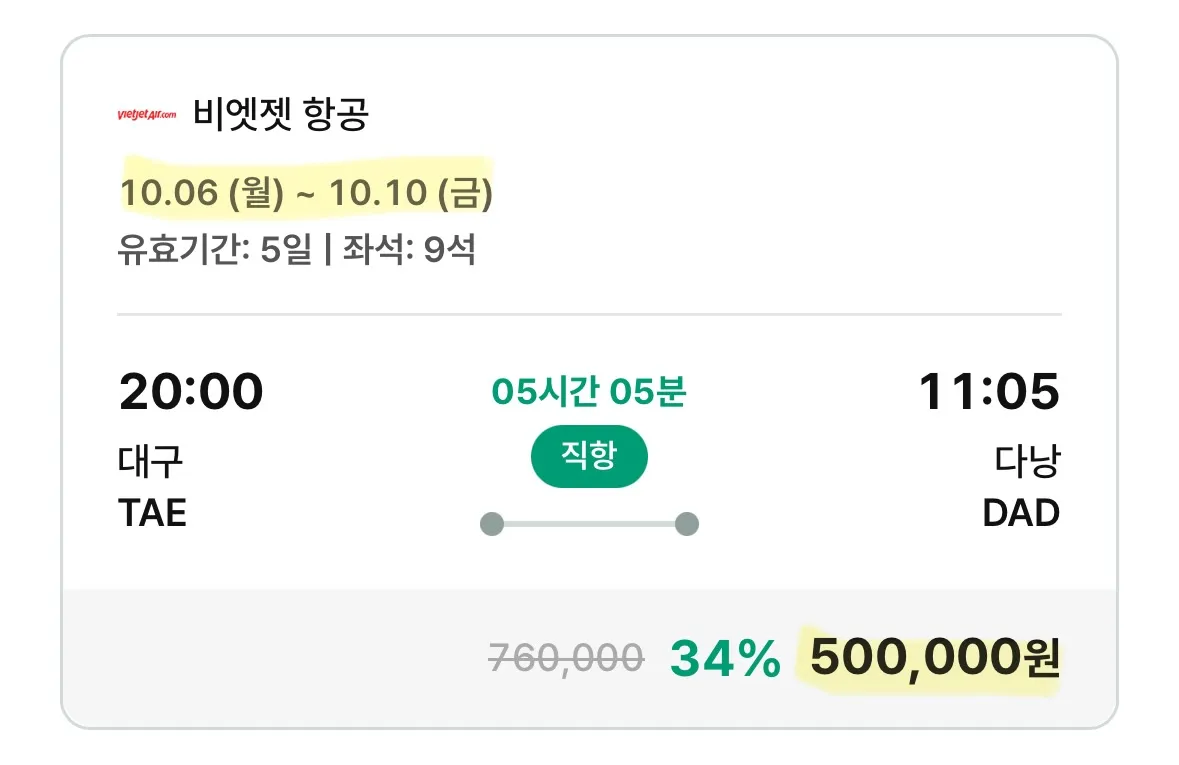This screenshot has height=765, width=1179.
Task: Click the 20:00 departure time
Action: [190, 391]
